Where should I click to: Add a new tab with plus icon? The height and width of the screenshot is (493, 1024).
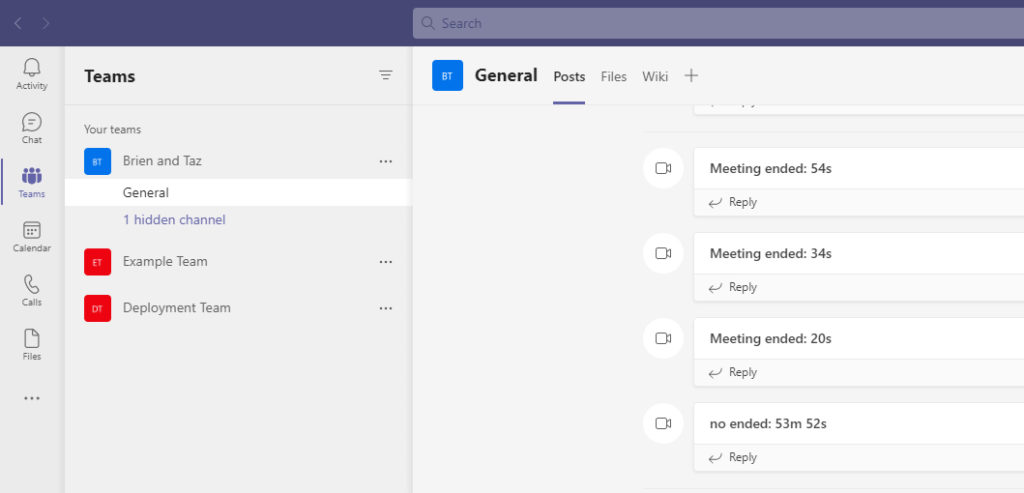click(691, 76)
